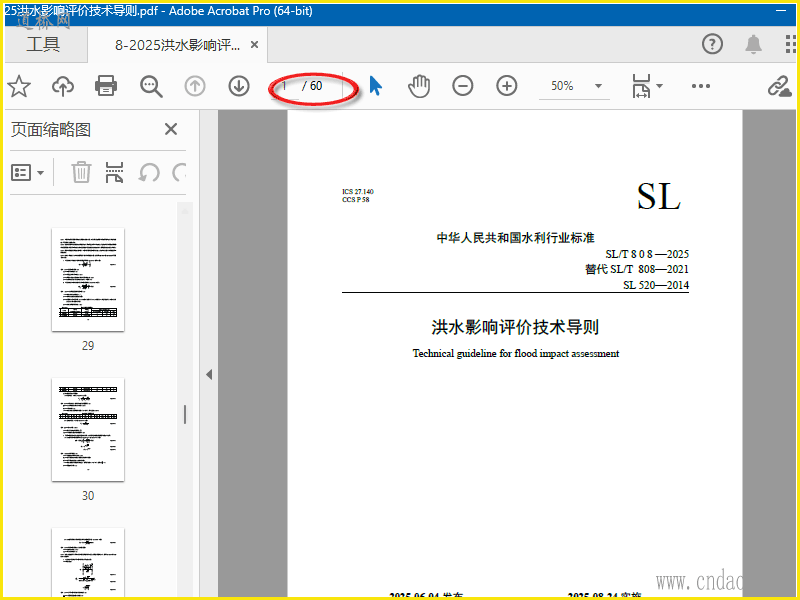Screen dimensions: 800x600
Task: Zoom out with minus button
Action: [463, 86]
